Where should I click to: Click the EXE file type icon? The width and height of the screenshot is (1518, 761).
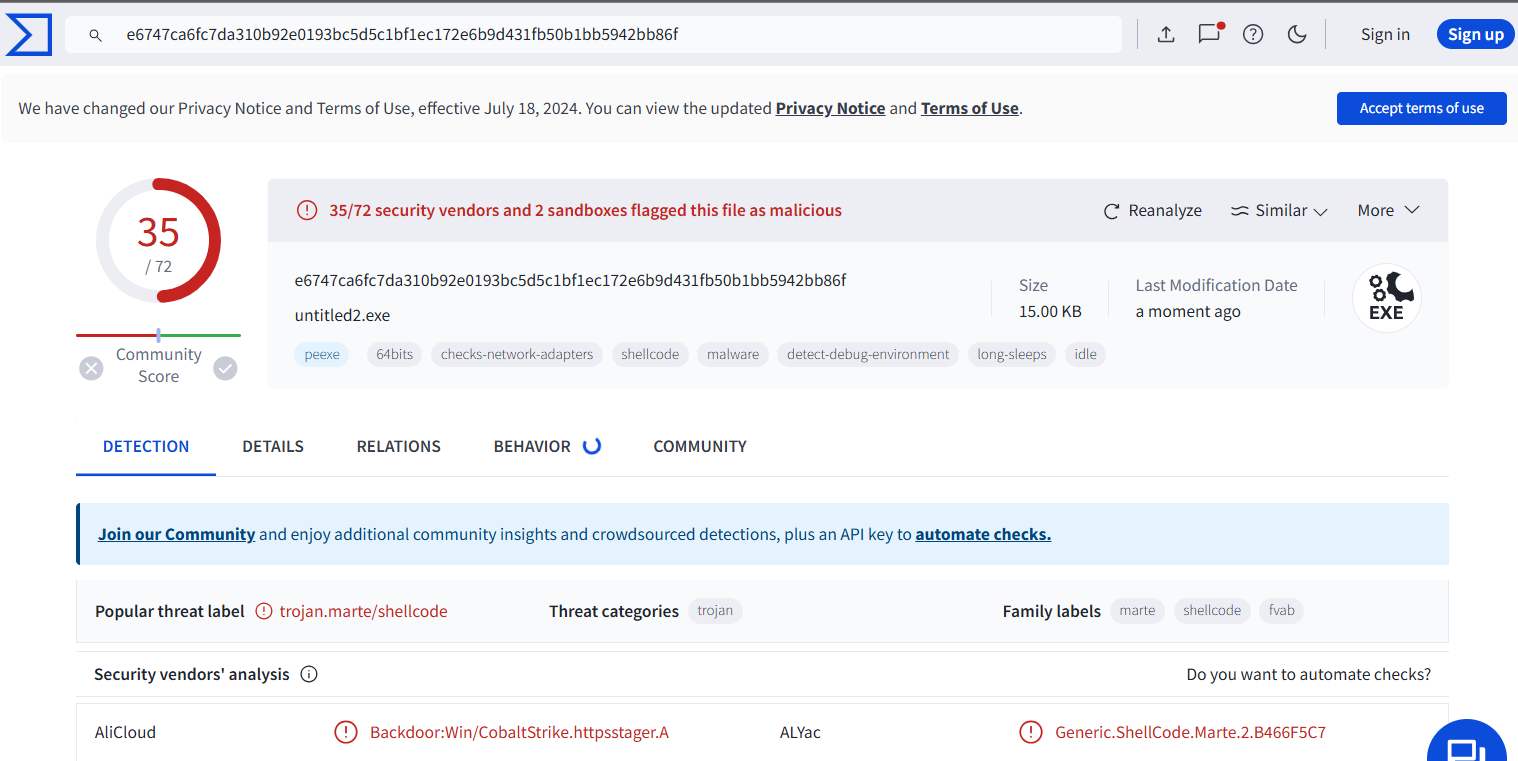pyautogui.click(x=1386, y=298)
